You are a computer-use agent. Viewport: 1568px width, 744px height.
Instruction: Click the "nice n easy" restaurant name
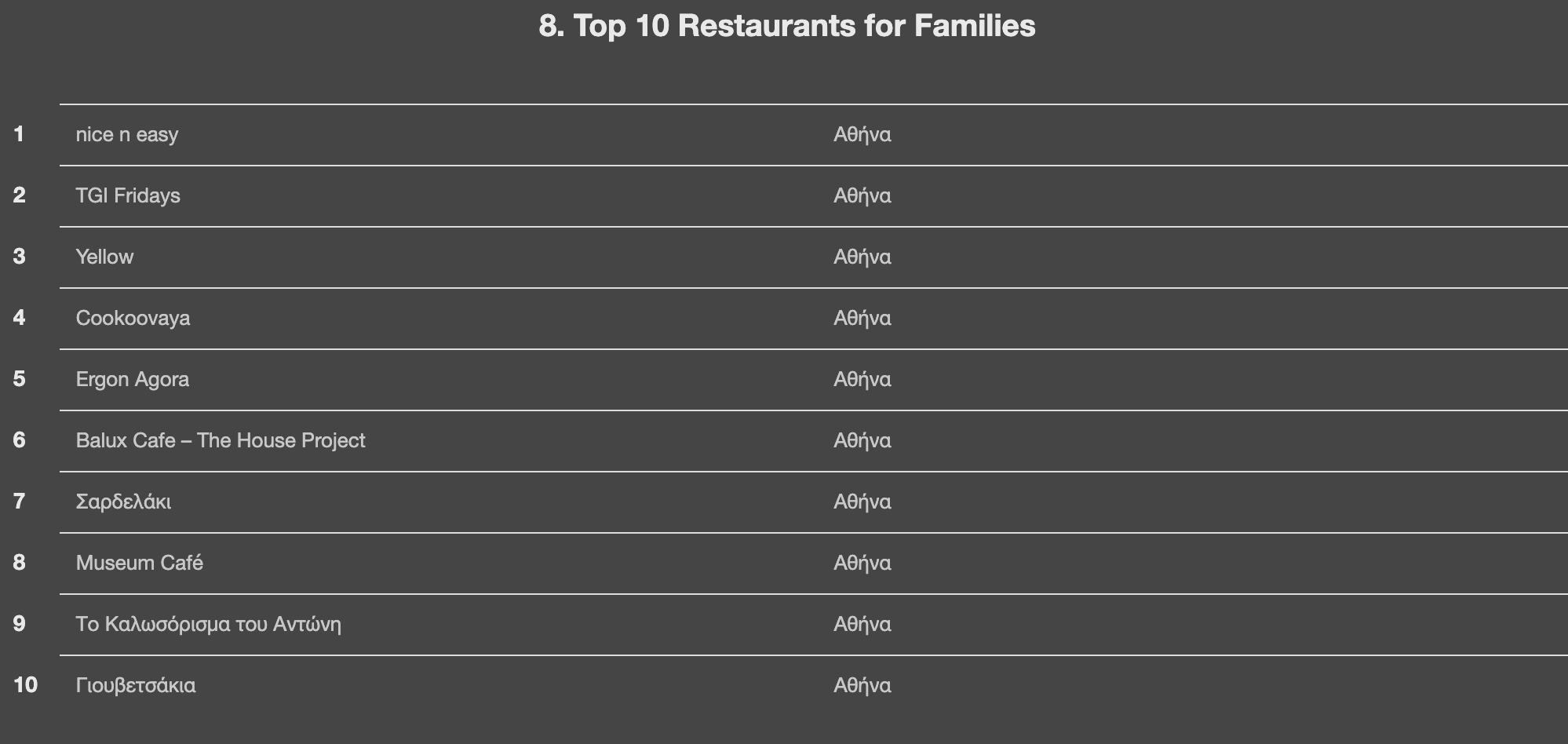[x=127, y=135]
